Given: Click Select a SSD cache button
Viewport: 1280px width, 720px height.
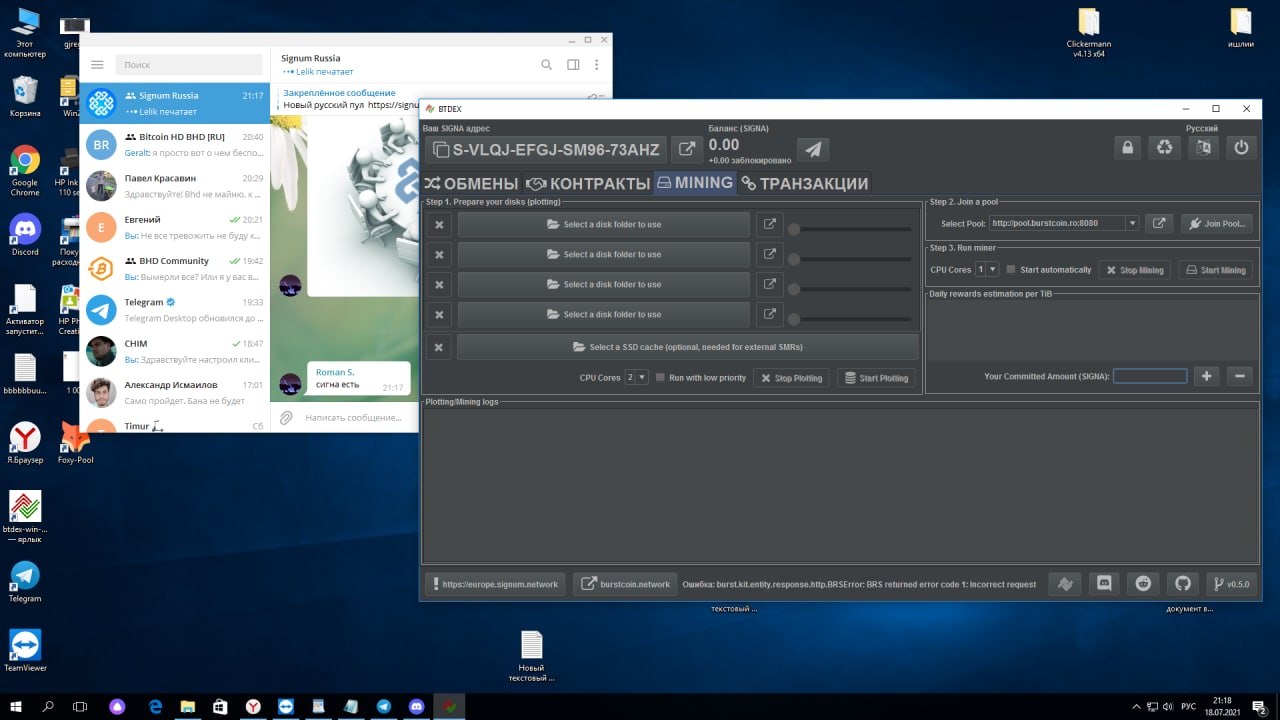Looking at the screenshot, I should (x=687, y=347).
